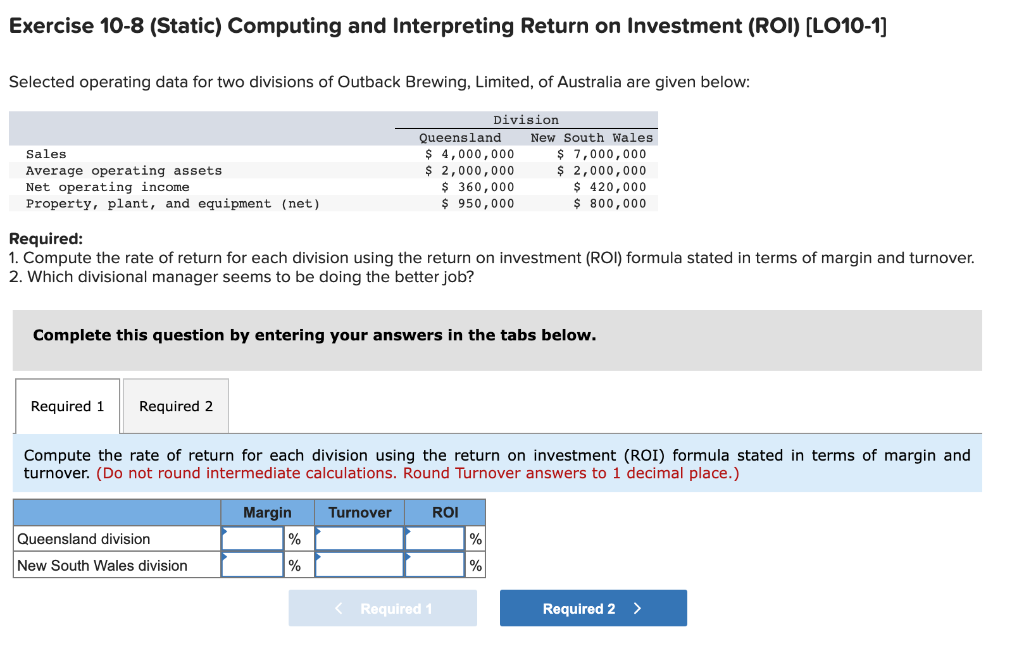
Task: Click the Queensland division Margin input field
Action: click(x=253, y=538)
